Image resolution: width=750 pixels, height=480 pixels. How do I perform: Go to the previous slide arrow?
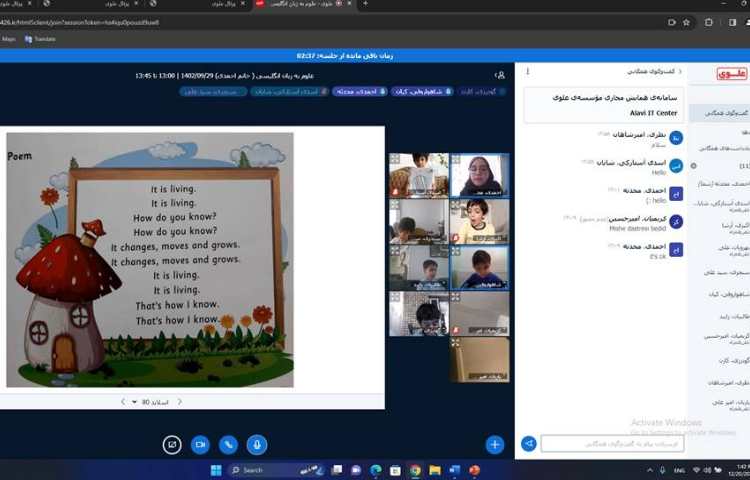[x=180, y=402]
